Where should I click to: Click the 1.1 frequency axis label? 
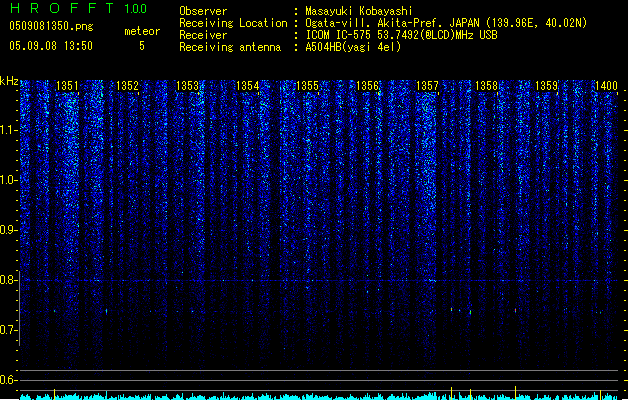point(7,130)
